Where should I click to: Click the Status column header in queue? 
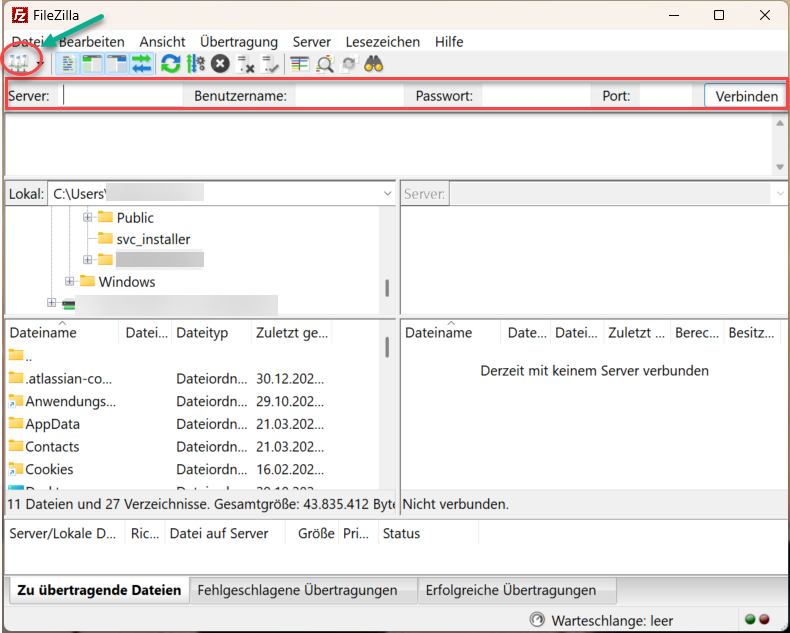point(428,533)
